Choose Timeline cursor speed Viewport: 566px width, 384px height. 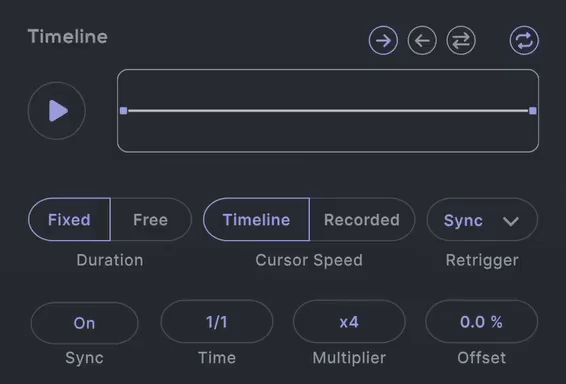point(256,219)
